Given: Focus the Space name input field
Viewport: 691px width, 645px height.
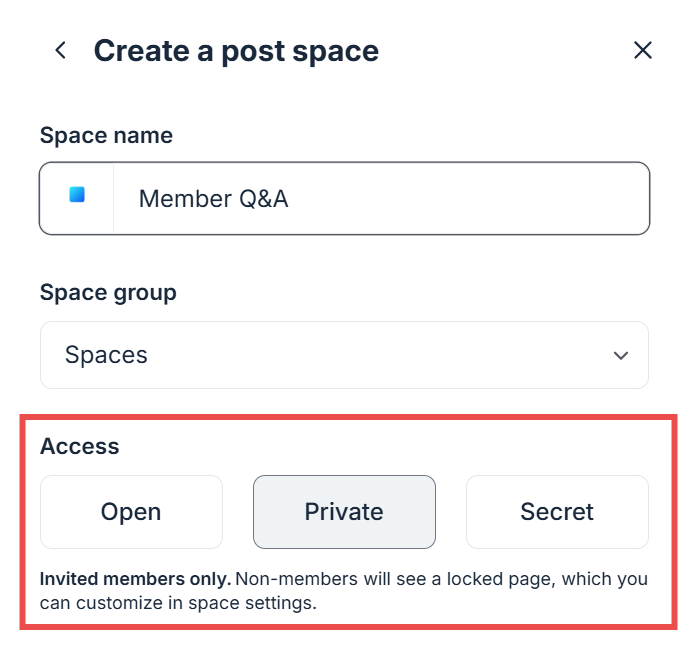Looking at the screenshot, I should point(344,198).
